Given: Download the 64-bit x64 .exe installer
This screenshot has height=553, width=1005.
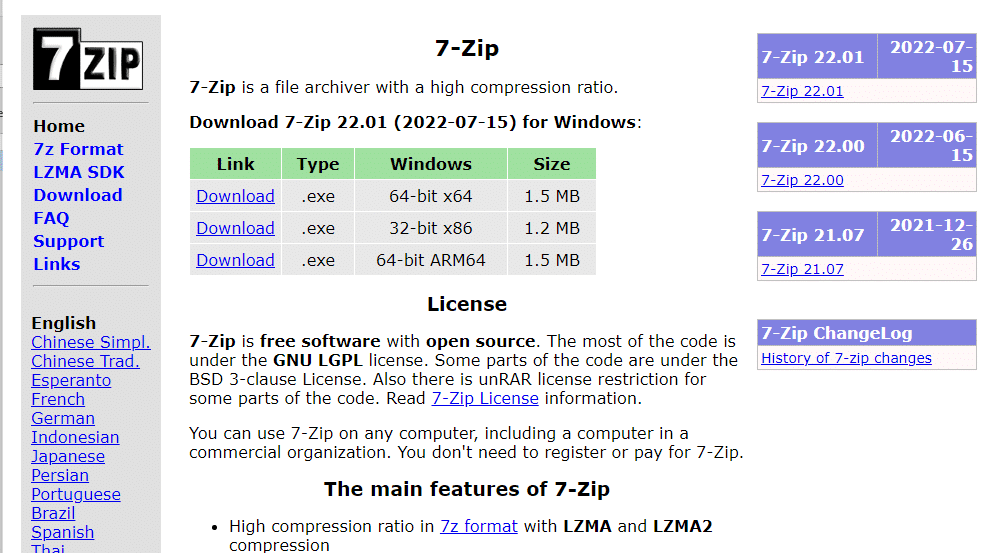Looking at the screenshot, I should [235, 196].
